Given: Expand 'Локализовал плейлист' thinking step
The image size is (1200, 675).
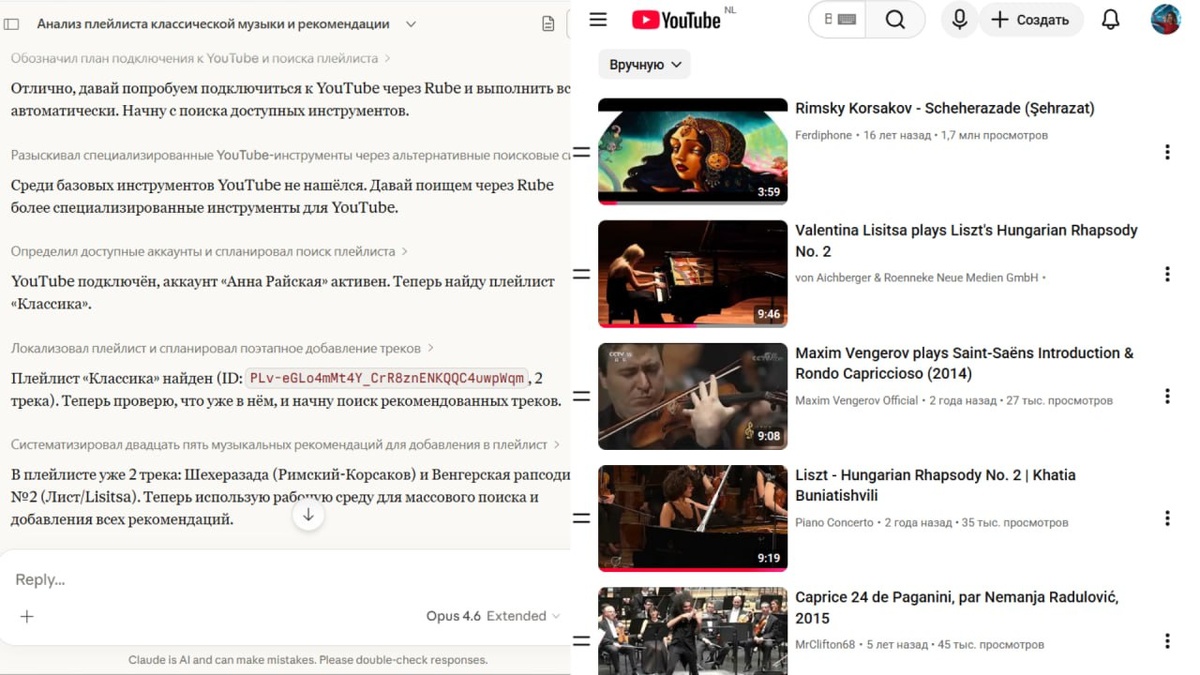Looking at the screenshot, I should click(x=222, y=348).
